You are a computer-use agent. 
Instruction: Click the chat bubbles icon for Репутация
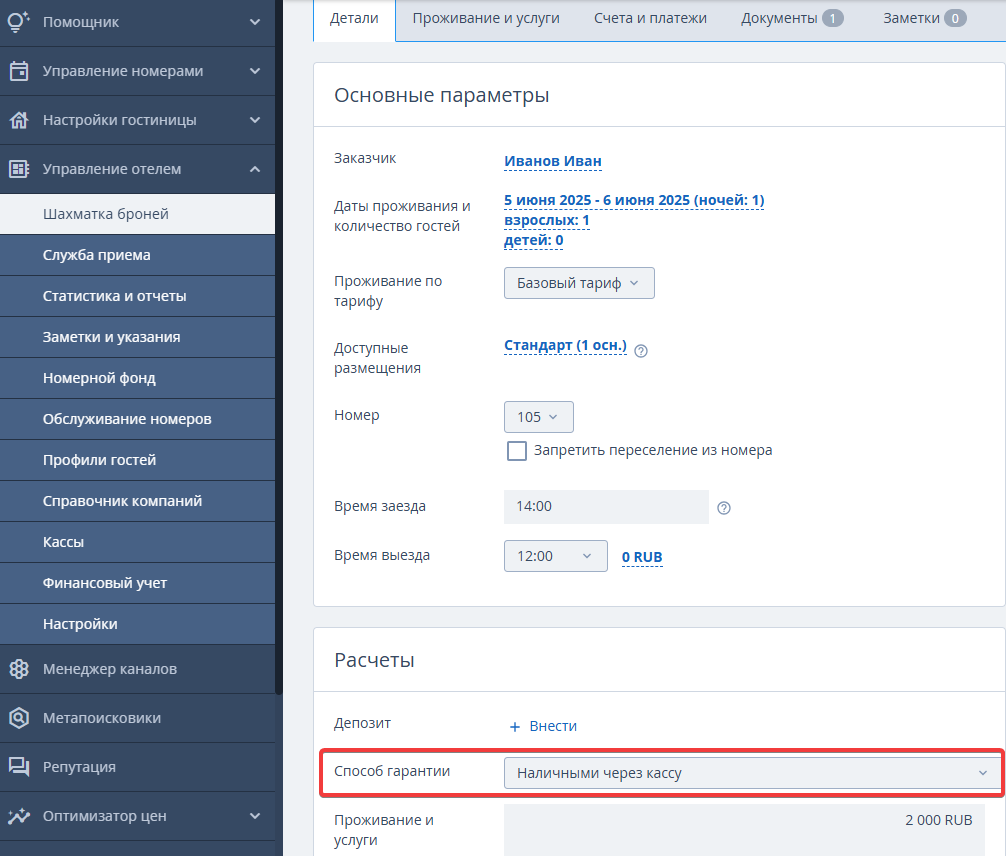19,767
